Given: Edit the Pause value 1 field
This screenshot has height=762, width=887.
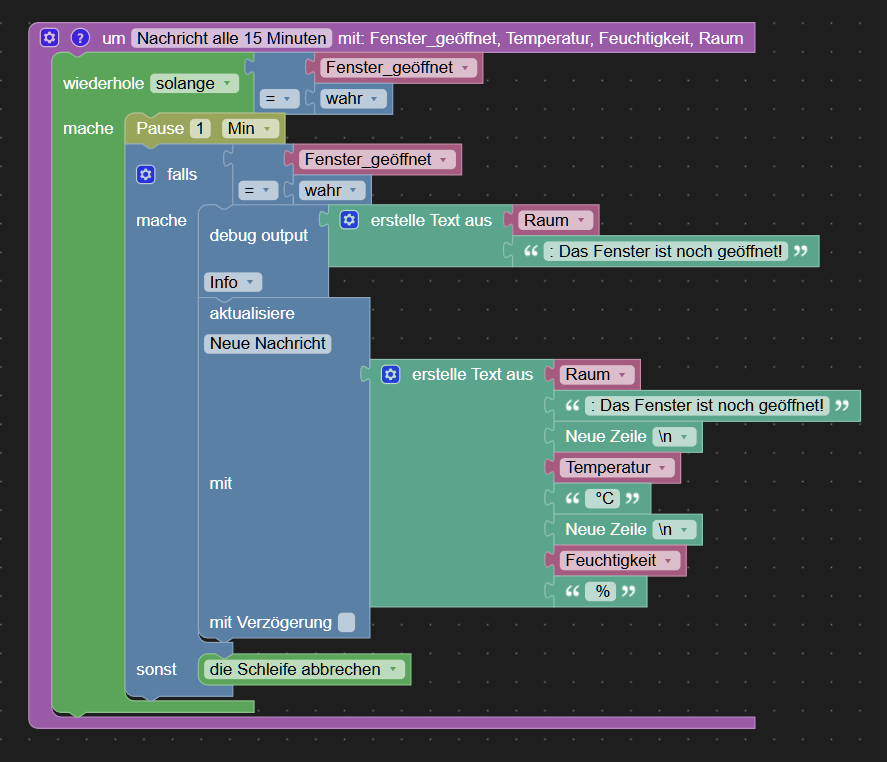Looking at the screenshot, I should coord(200,128).
